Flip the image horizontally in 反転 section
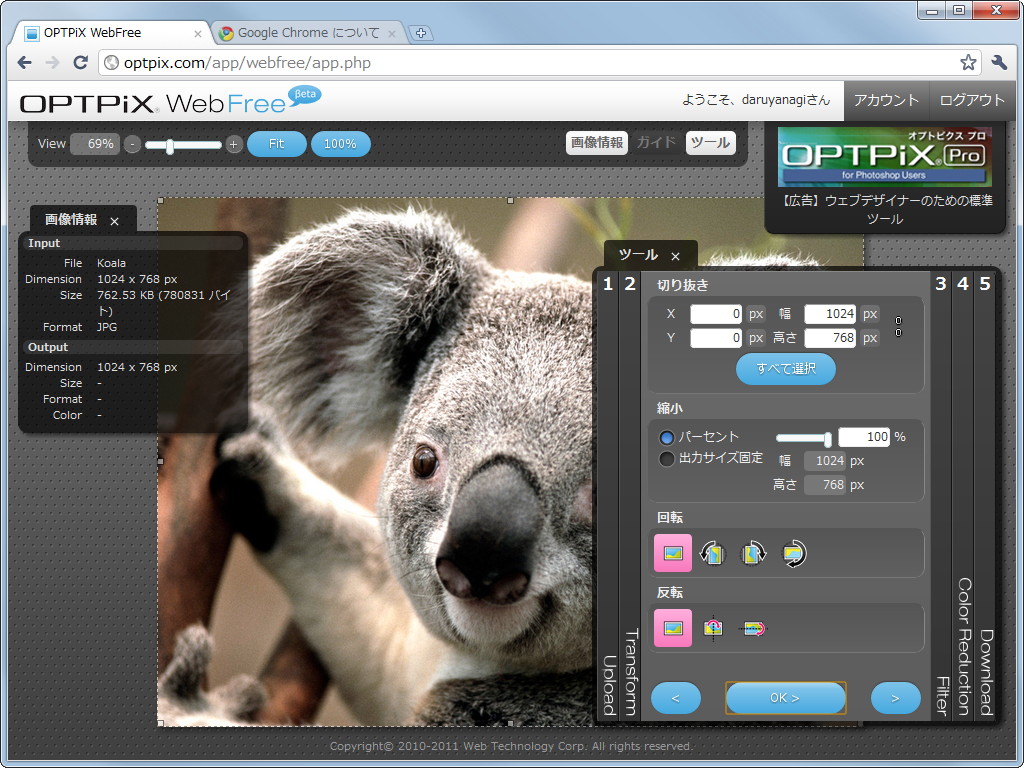The image size is (1024, 768). tap(713, 628)
